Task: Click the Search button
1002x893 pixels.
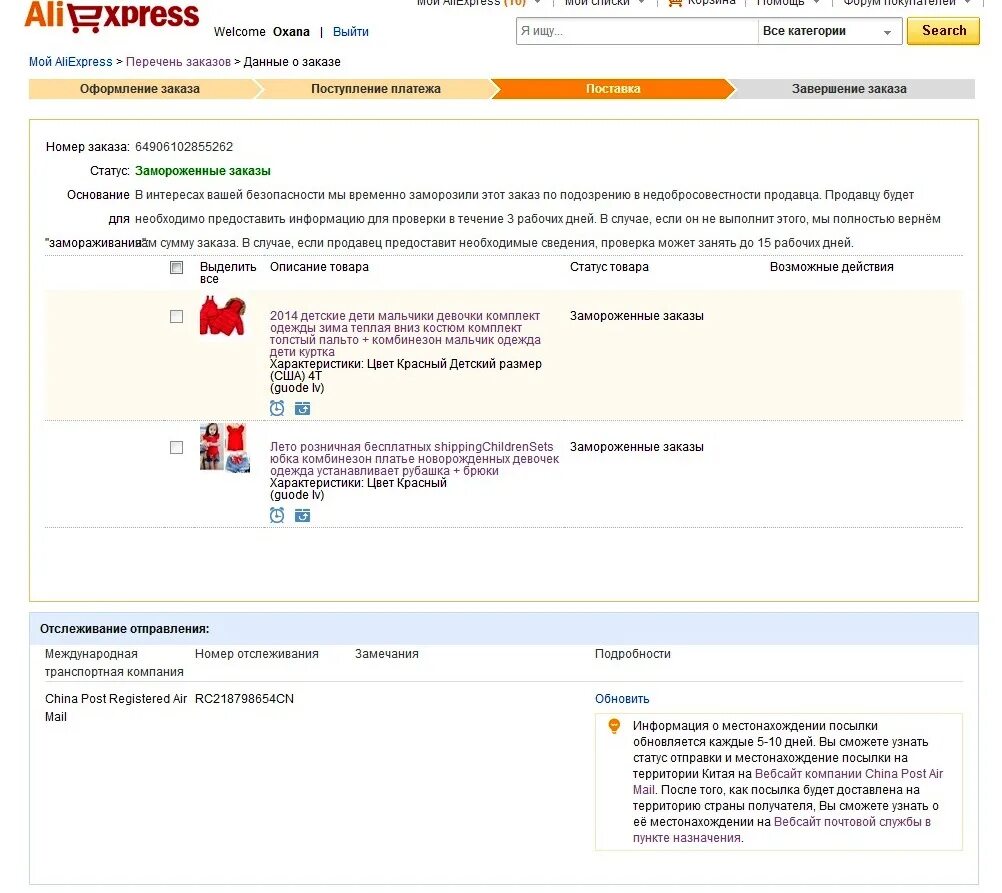Action: click(x=943, y=31)
